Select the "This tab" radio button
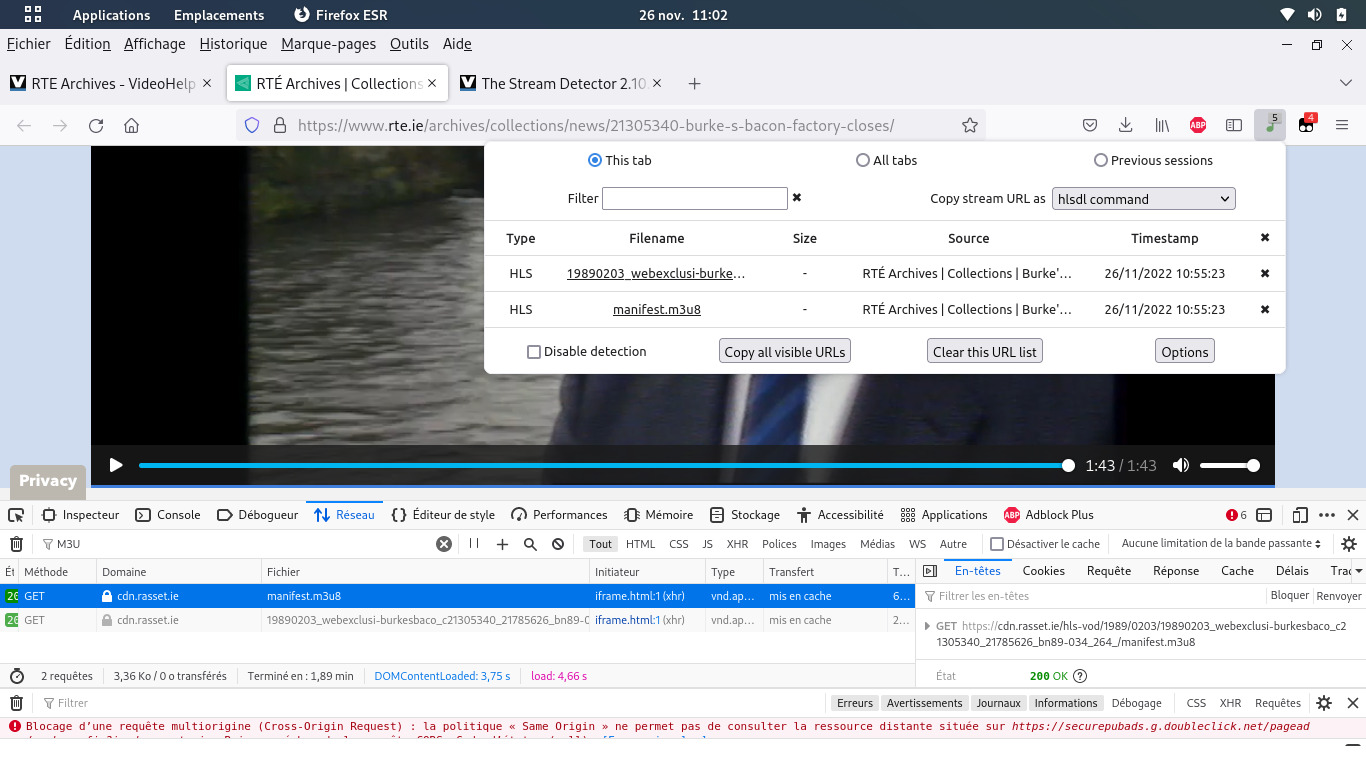The image size is (1366, 768). 595,160
